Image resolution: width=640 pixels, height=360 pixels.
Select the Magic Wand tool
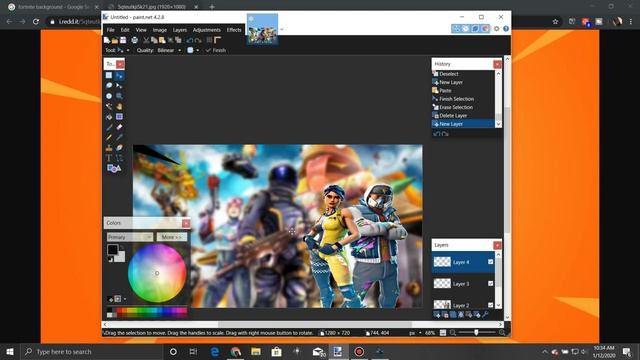coord(109,107)
